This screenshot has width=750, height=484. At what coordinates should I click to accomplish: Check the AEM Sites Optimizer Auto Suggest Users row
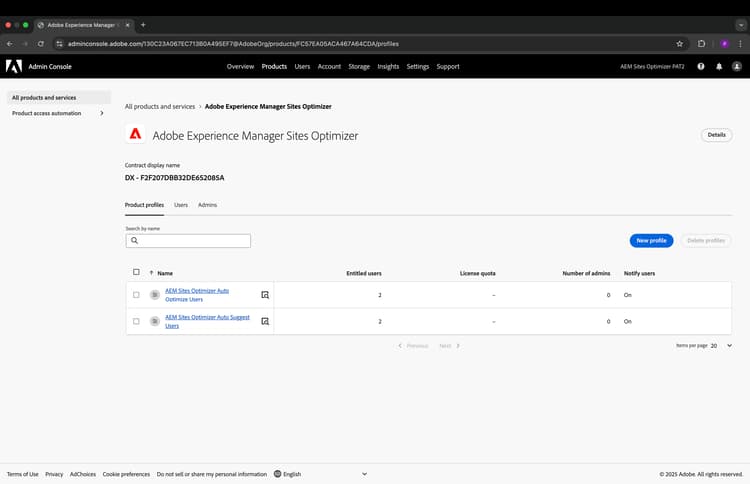tap(136, 321)
